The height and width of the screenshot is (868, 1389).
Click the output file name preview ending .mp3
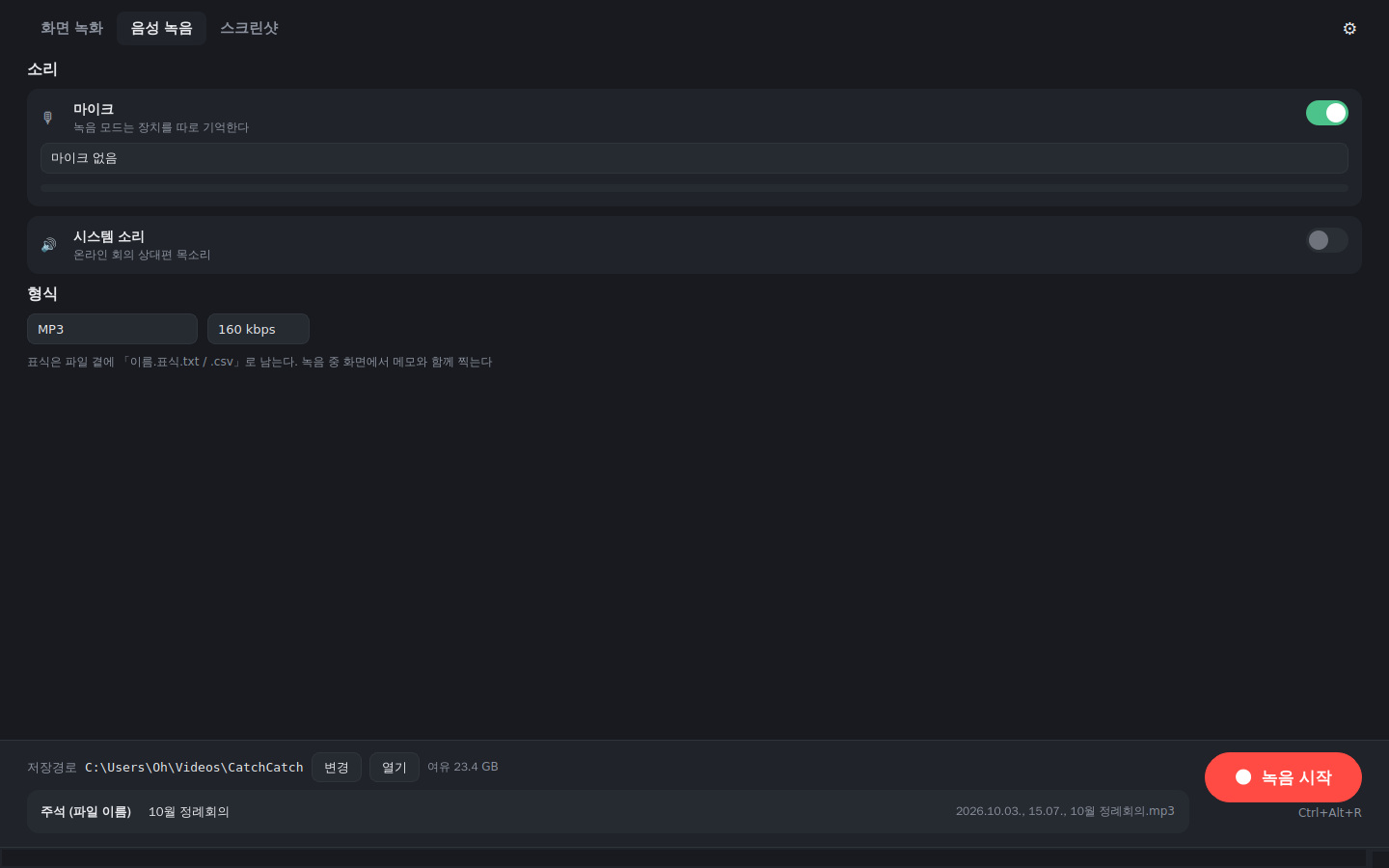tap(1065, 811)
